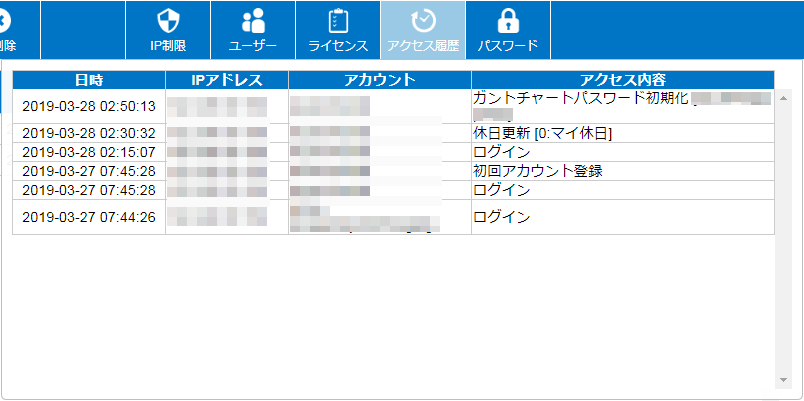The height and width of the screenshot is (401, 804).
Task: Click the scrollbar up arrow
Action: (x=783, y=96)
